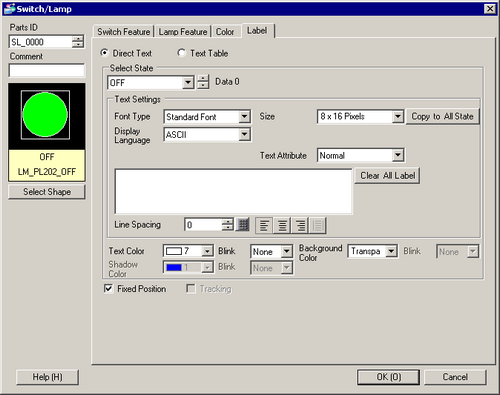This screenshot has width=500, height=395.
Task: Select the Label tab
Action: click(x=257, y=31)
